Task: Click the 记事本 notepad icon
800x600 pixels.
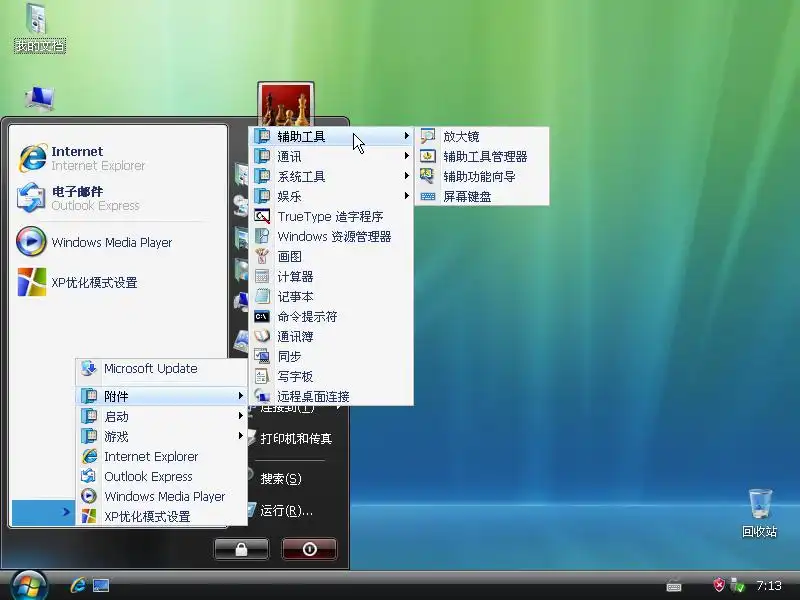Action: (x=262, y=296)
